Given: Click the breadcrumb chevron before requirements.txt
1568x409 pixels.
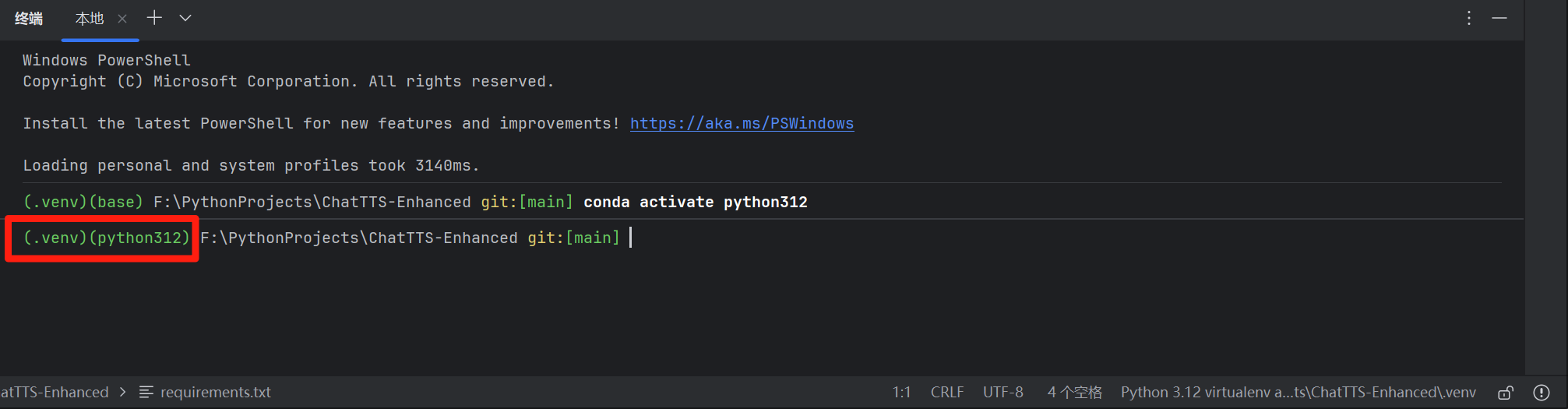Looking at the screenshot, I should (x=123, y=392).
